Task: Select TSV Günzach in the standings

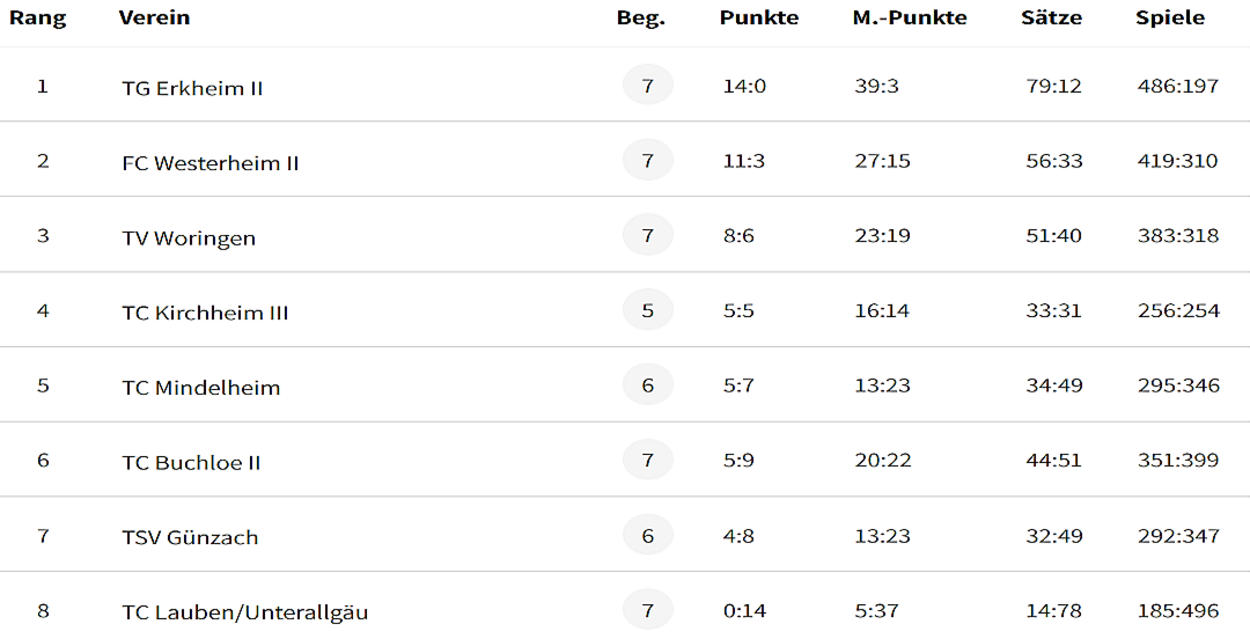Action: pos(190,538)
